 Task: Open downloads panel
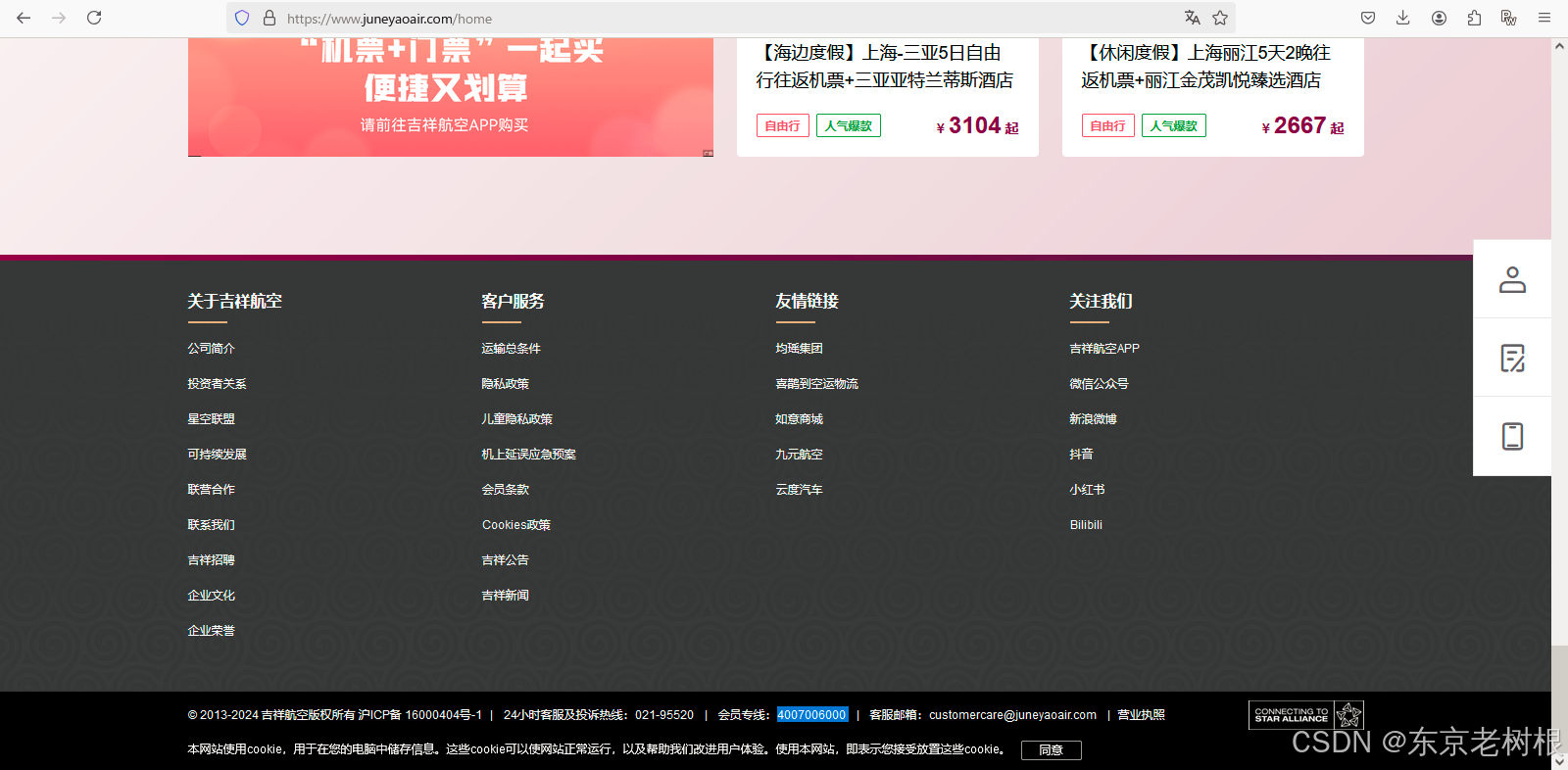coord(1403,18)
